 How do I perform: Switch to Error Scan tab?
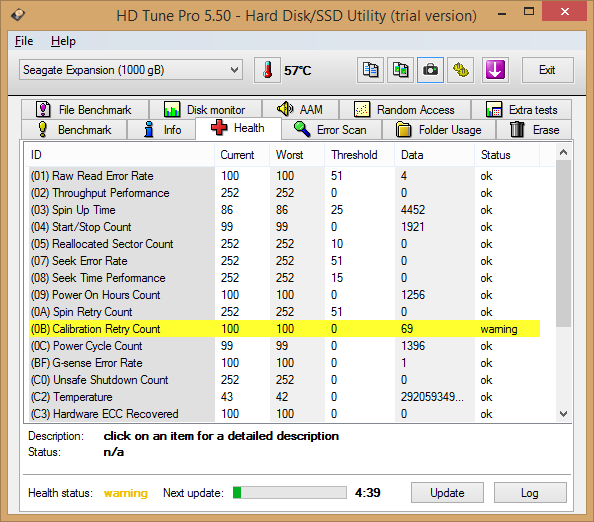[331, 130]
